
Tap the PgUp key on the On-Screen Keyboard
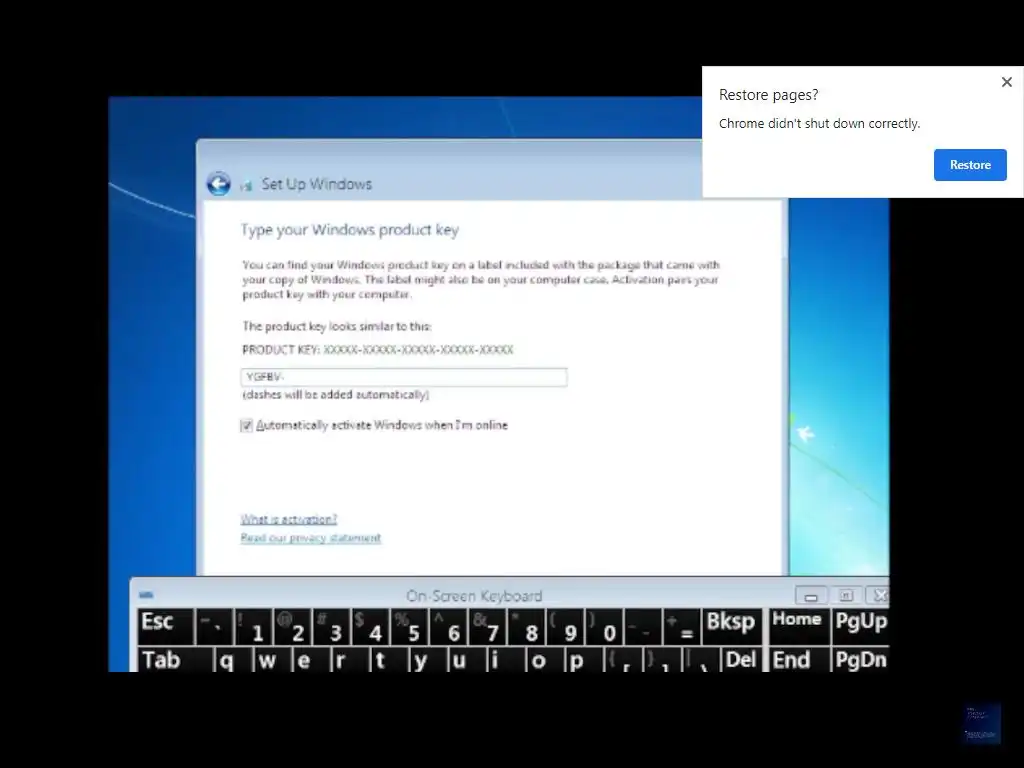tap(861, 626)
